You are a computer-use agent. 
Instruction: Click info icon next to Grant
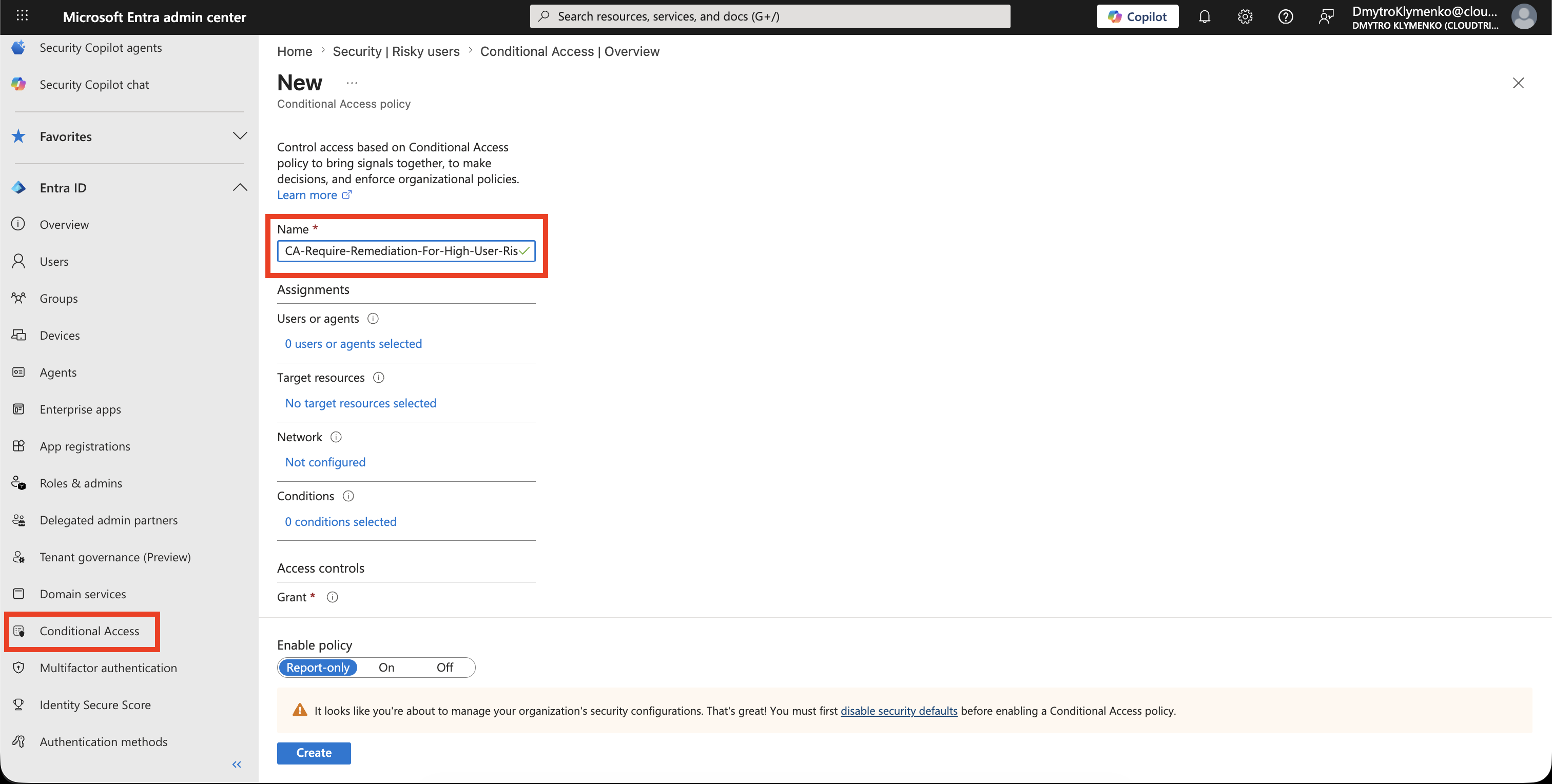[x=332, y=597]
